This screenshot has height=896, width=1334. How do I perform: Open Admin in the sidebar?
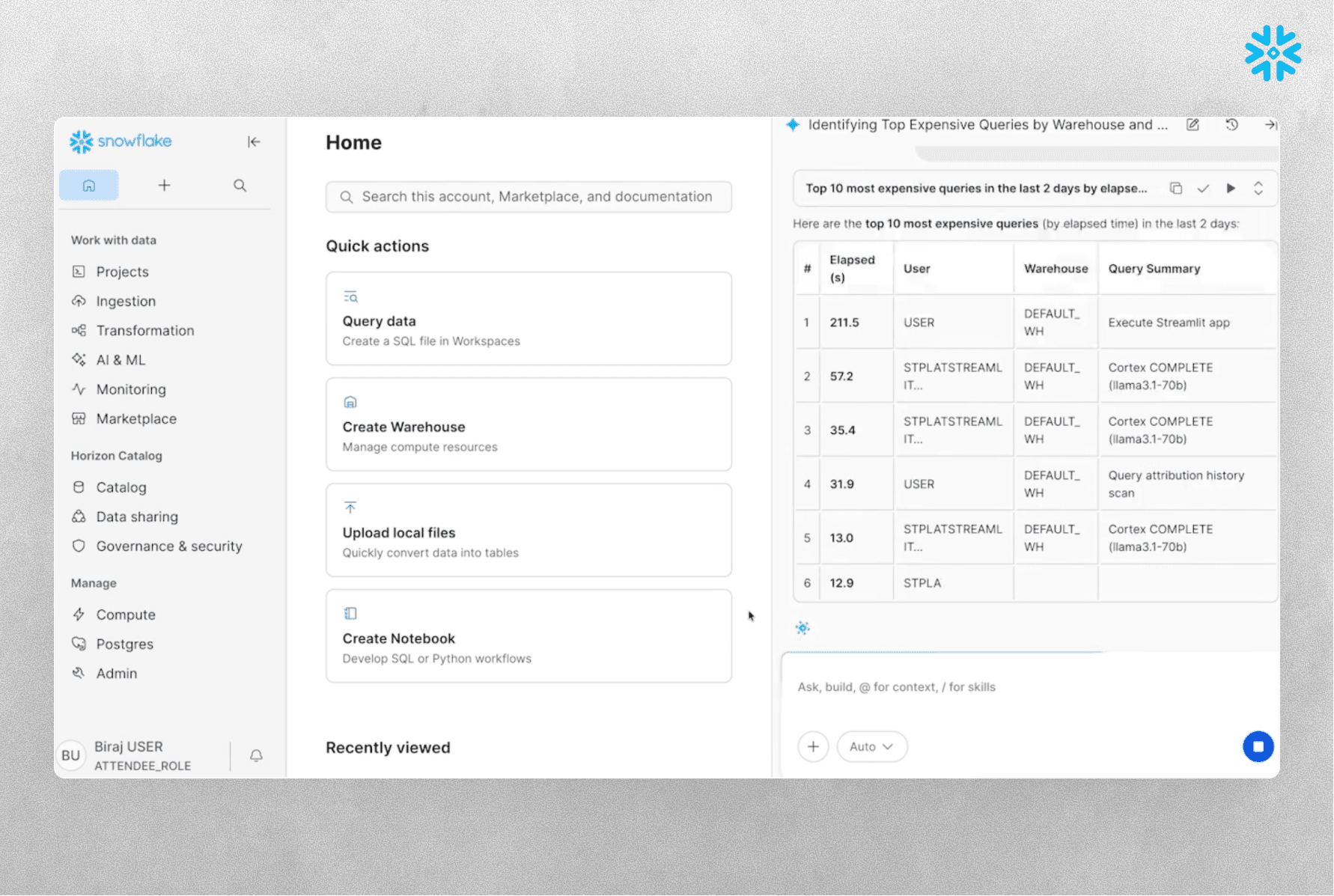117,673
